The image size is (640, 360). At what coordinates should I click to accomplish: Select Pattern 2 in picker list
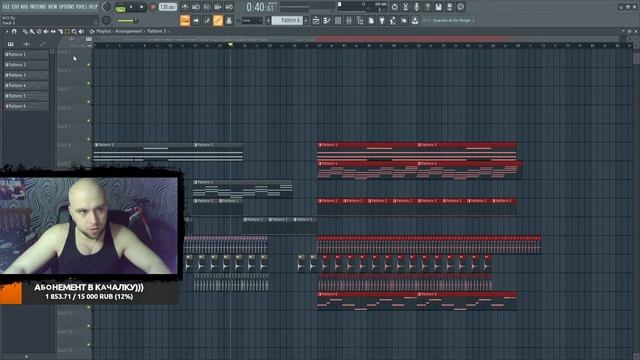26,65
